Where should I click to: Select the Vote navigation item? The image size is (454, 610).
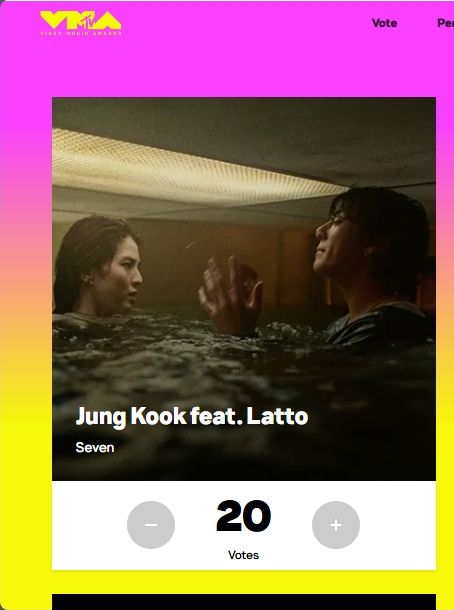click(x=384, y=23)
